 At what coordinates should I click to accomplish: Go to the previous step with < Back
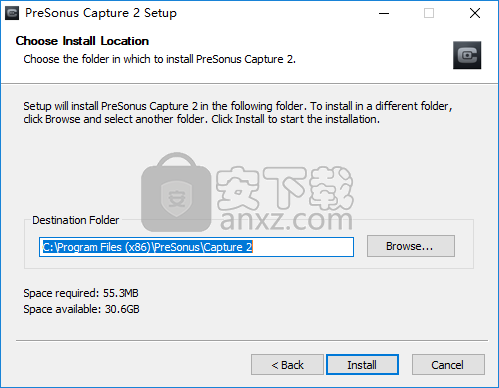(x=287, y=365)
